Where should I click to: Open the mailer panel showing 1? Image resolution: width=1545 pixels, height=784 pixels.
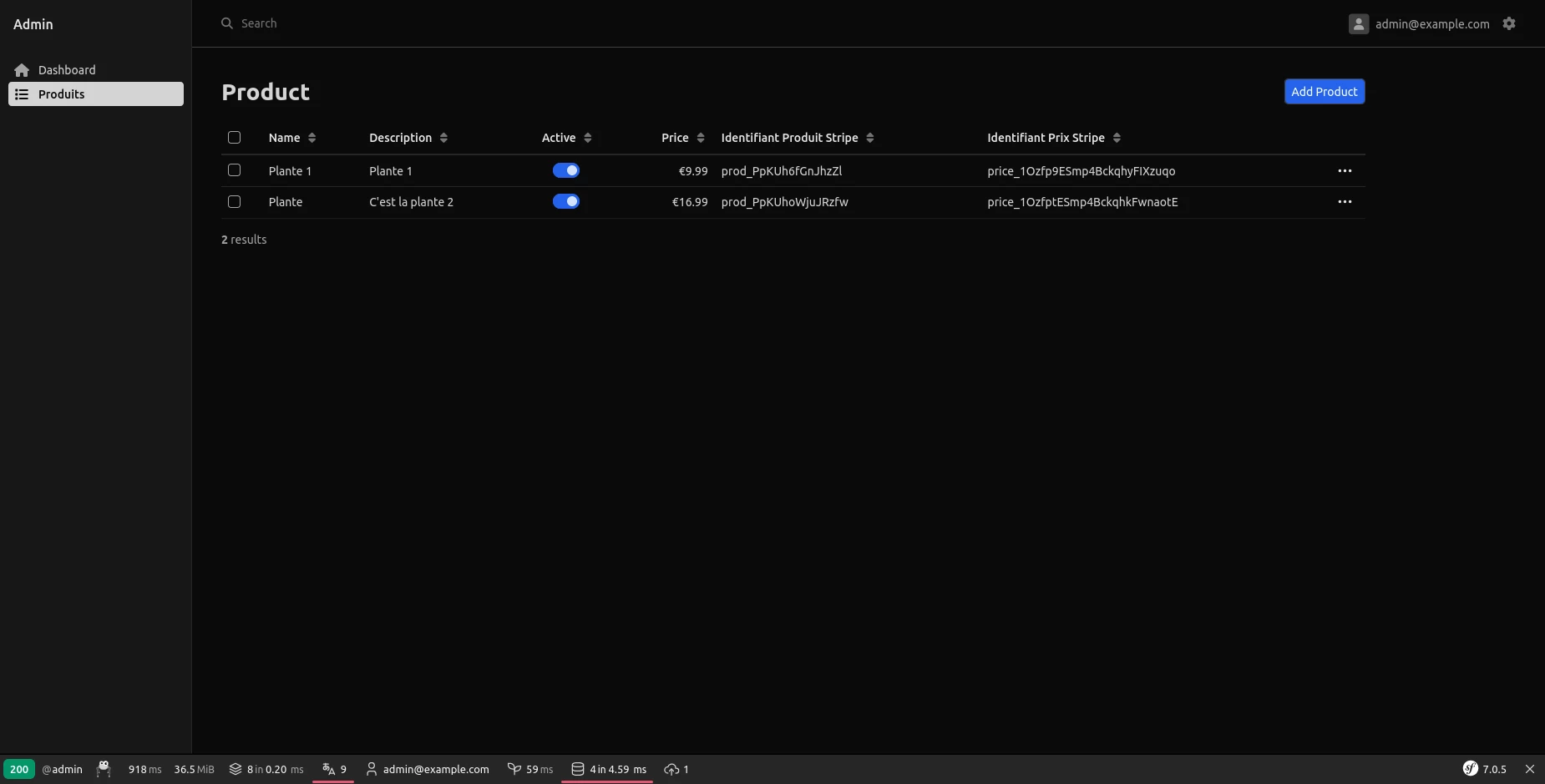coord(676,769)
